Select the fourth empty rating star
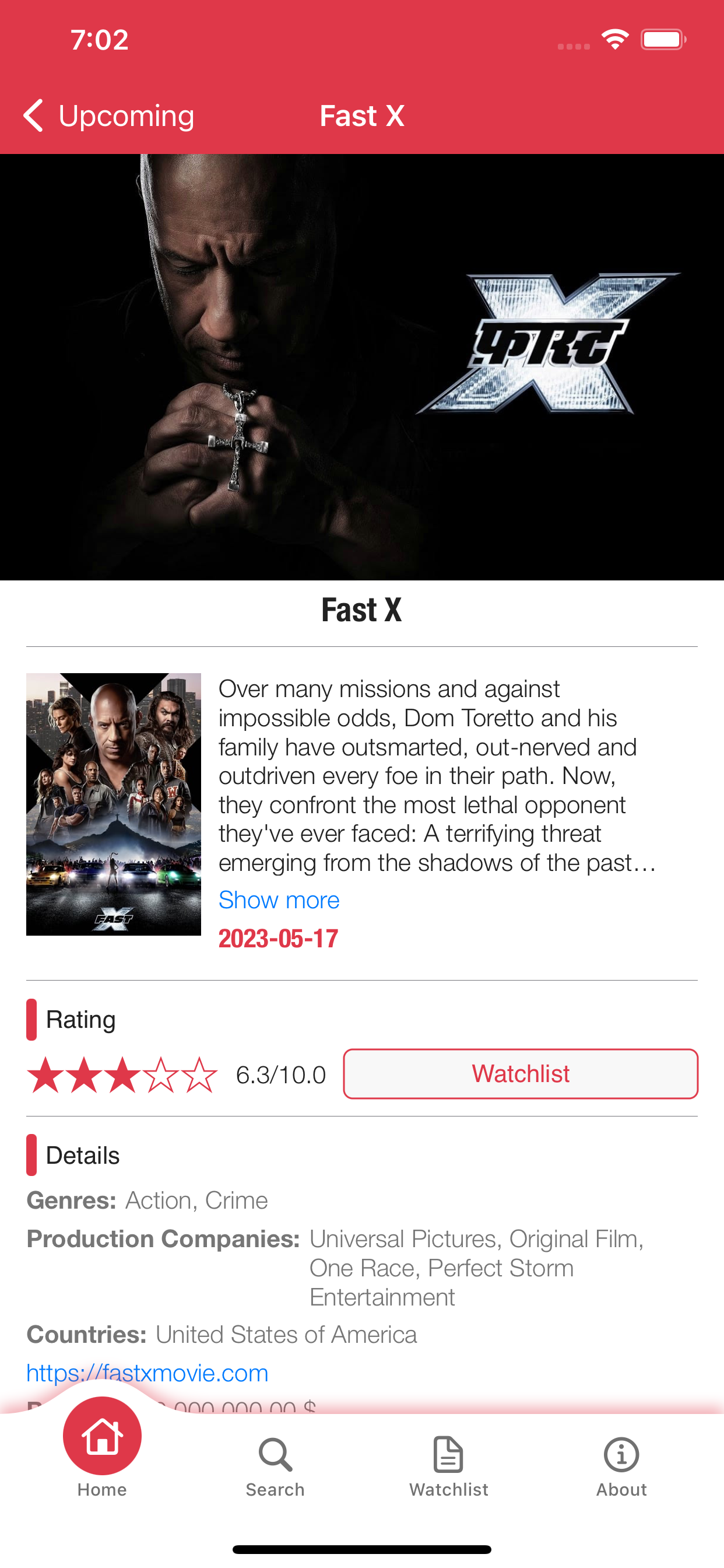 (161, 1075)
